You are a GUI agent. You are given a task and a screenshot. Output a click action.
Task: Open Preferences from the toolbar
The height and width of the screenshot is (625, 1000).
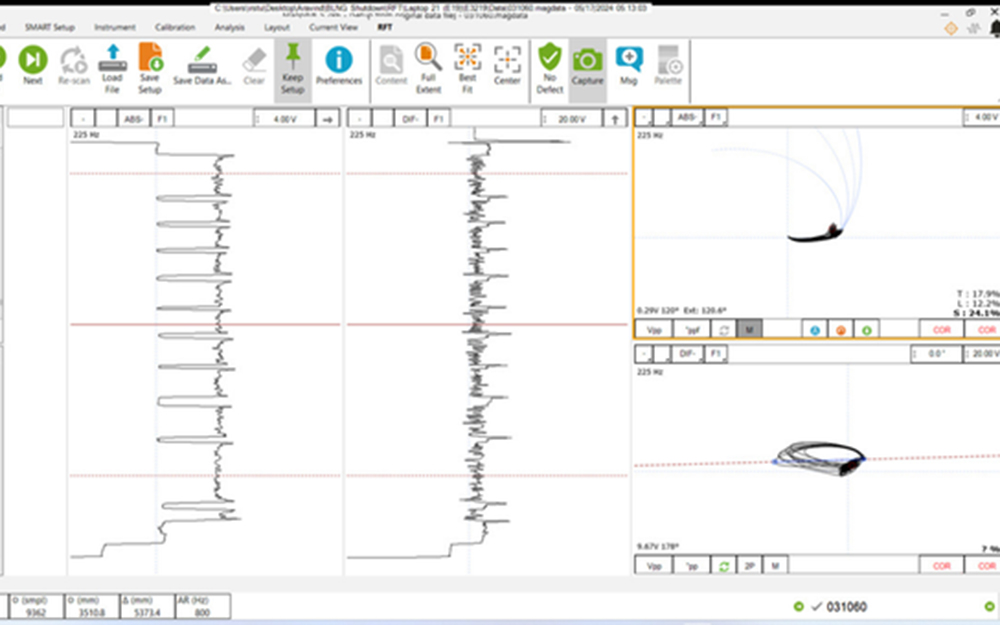[339, 60]
